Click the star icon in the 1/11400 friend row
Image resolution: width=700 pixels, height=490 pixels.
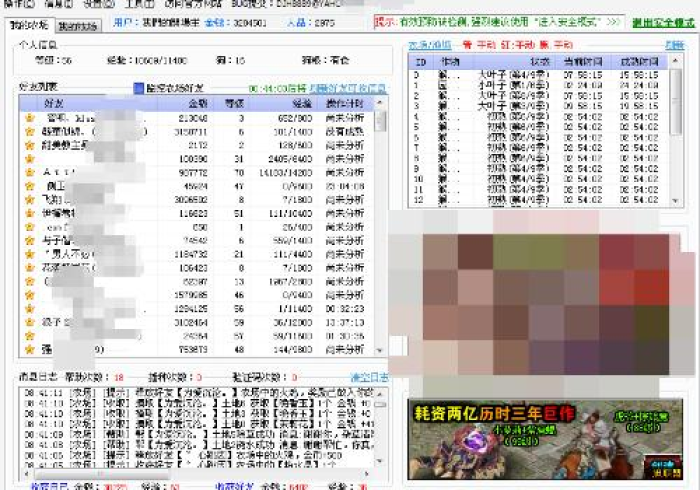[x=30, y=309]
